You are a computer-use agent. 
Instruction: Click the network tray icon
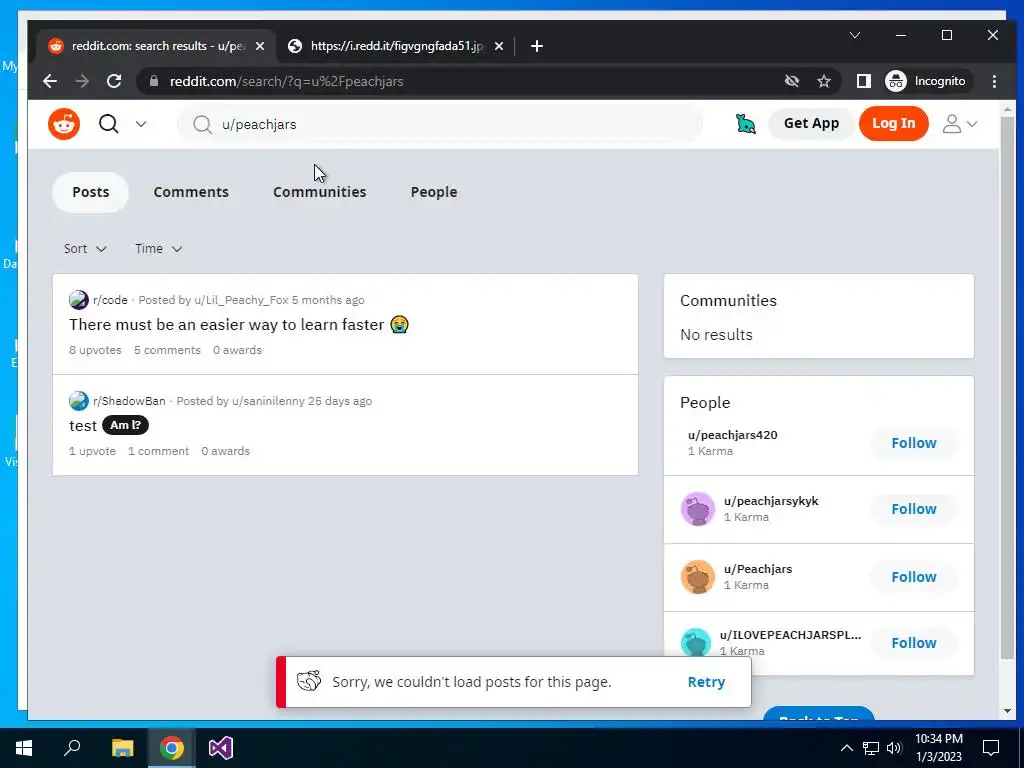[871, 748]
